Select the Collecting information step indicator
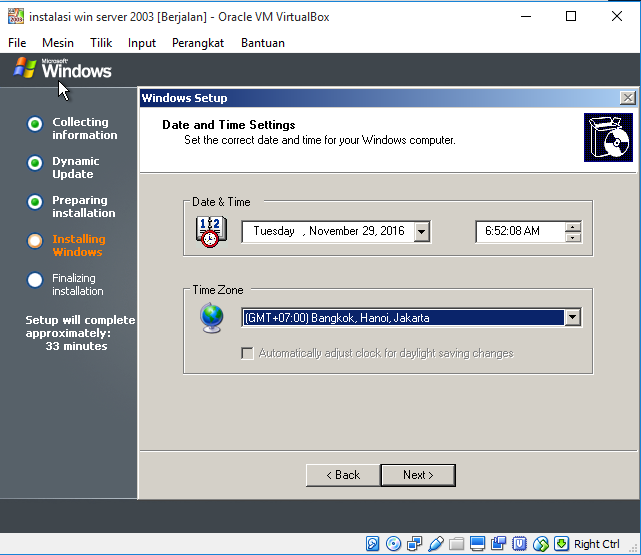Viewport: 641px width, 555px height. click(x=35, y=124)
